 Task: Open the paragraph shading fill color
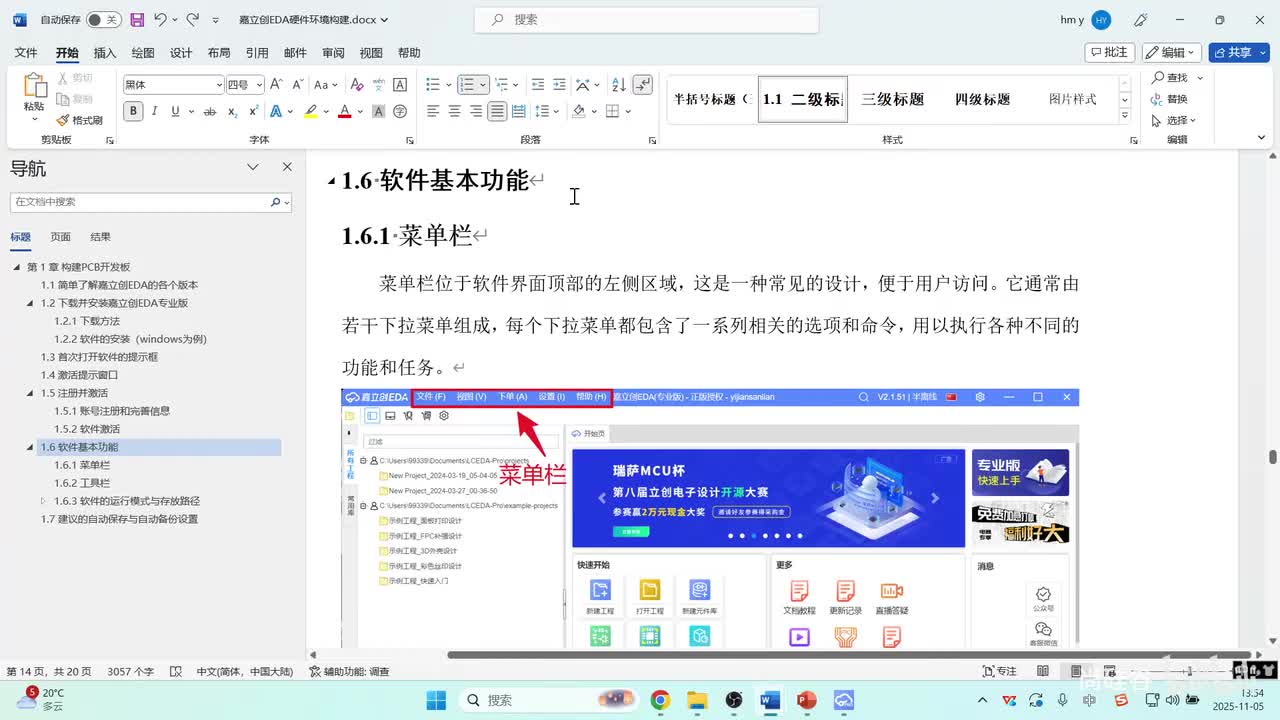tap(579, 111)
